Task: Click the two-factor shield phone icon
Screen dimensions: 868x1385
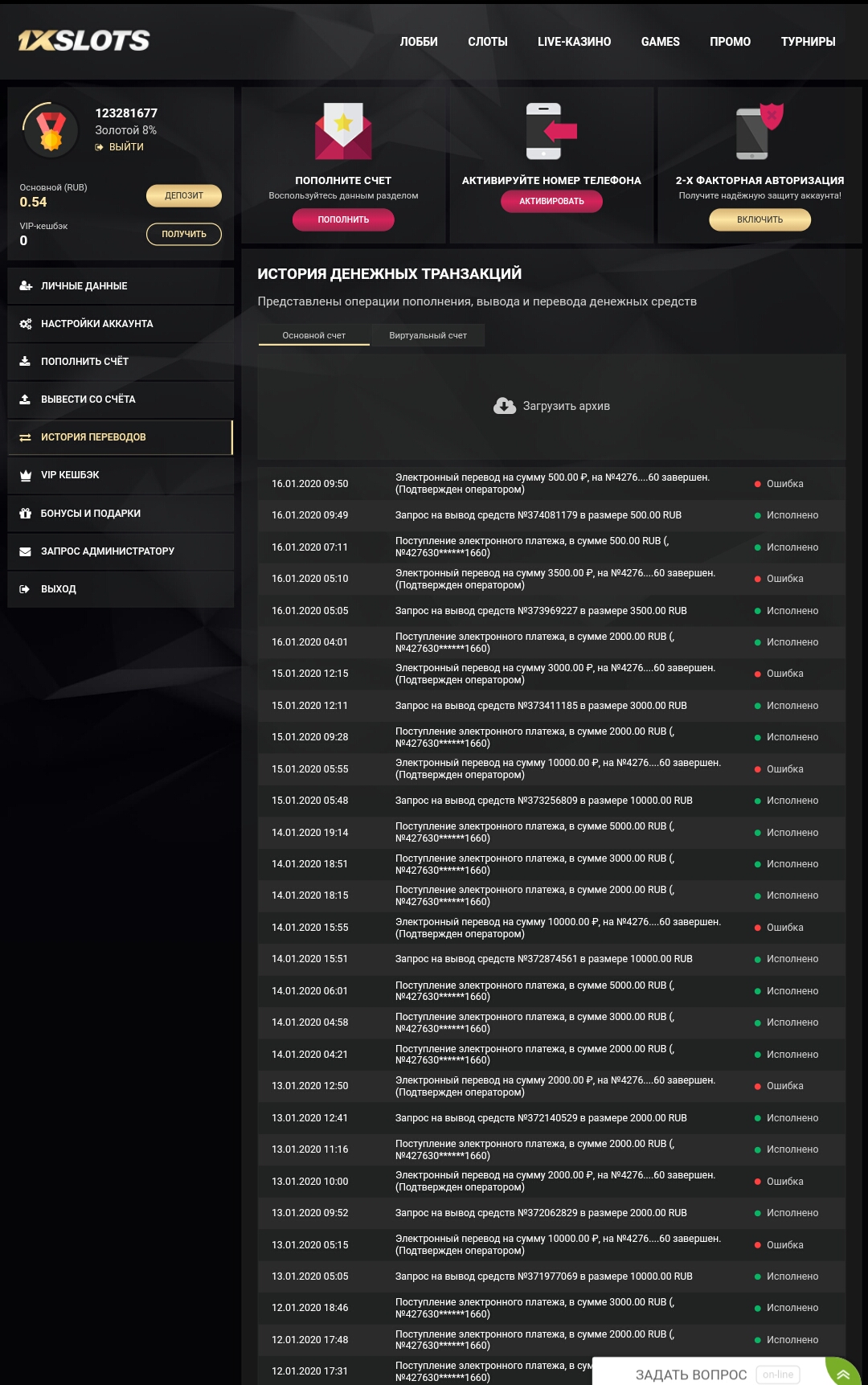Action: pos(759,130)
